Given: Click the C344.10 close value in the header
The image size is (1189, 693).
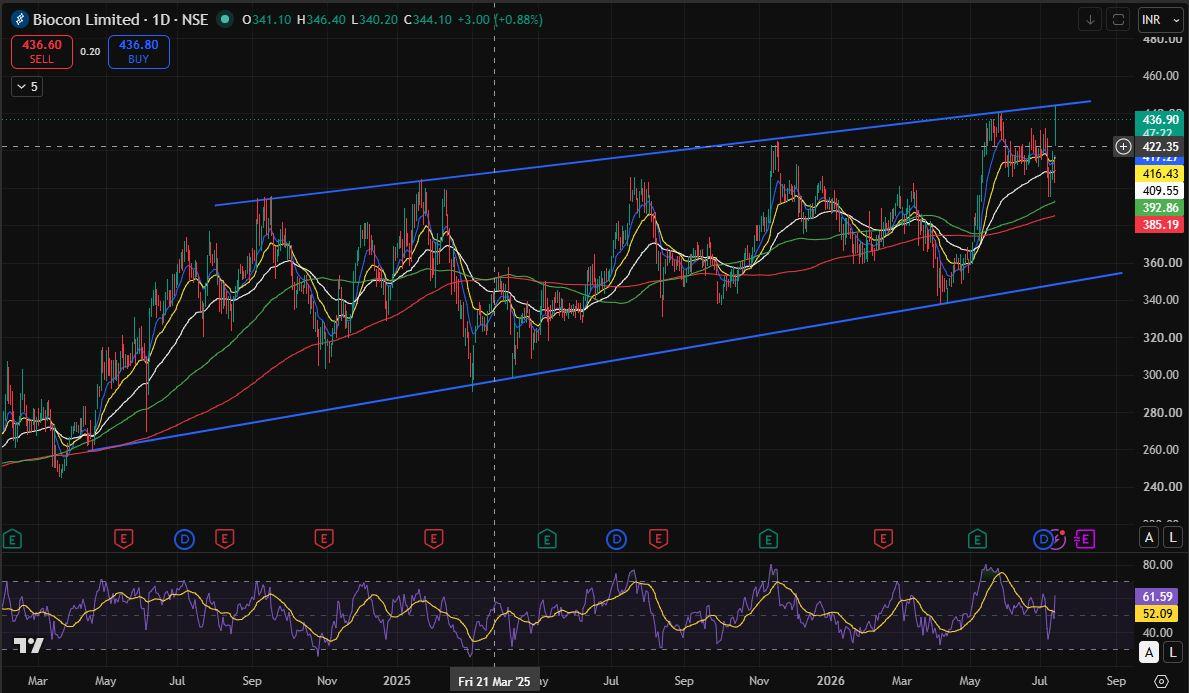Looking at the screenshot, I should coord(427,20).
